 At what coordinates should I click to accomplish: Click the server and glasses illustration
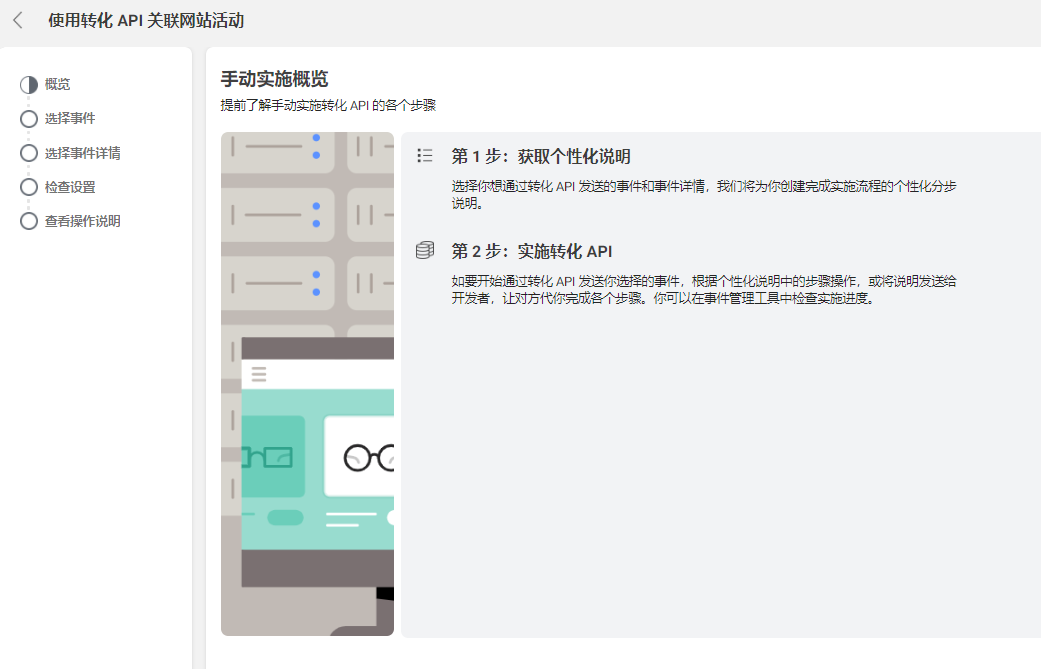307,384
